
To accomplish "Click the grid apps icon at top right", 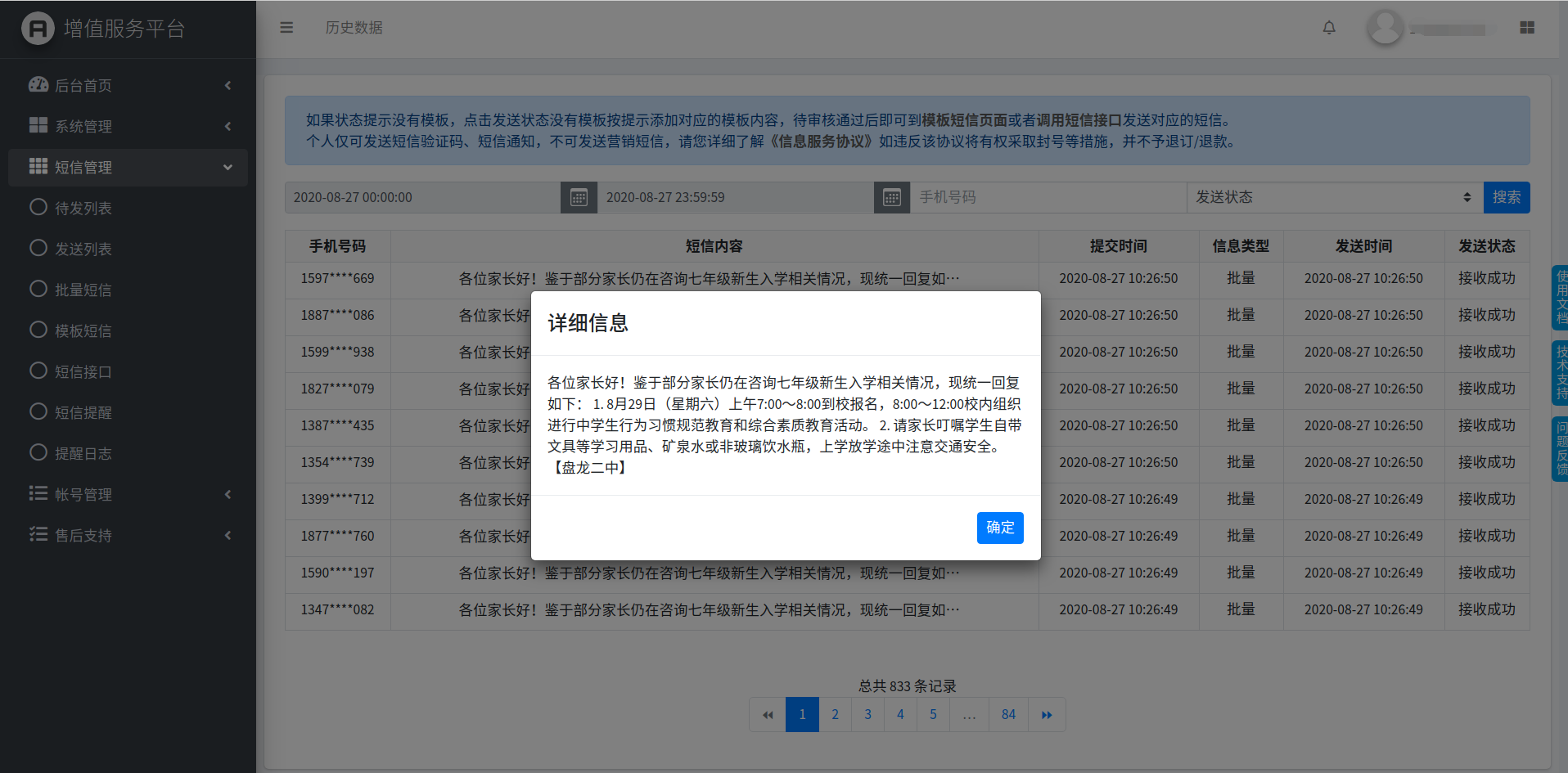I will [x=1527, y=28].
